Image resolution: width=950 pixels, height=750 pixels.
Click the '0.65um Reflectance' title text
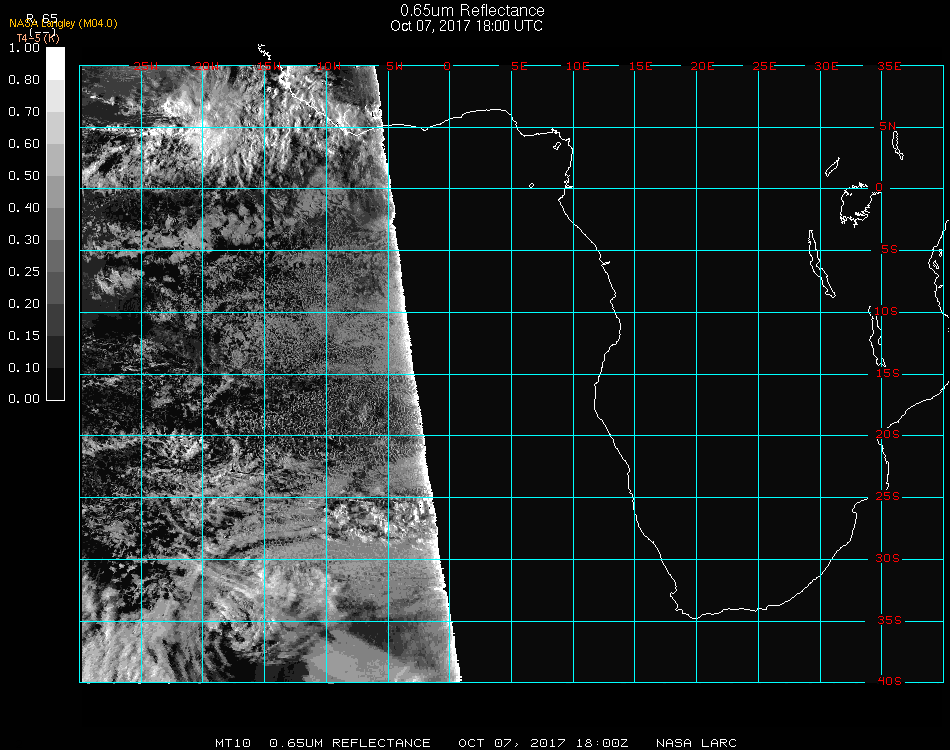click(472, 11)
